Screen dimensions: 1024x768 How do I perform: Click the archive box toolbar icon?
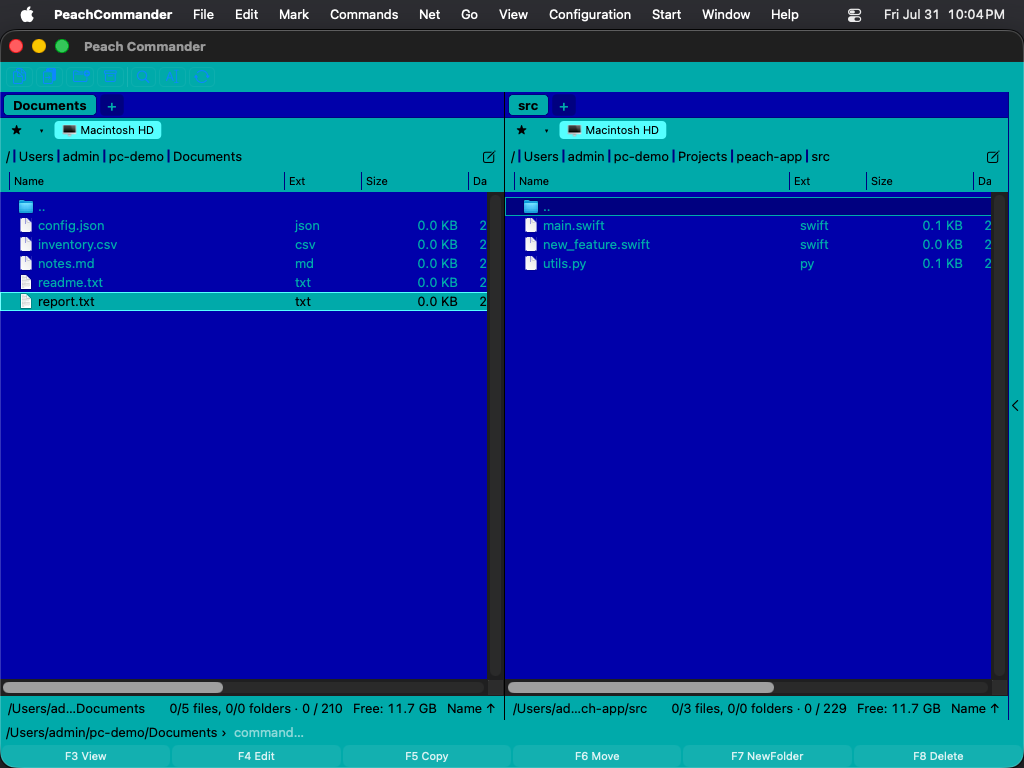(110, 76)
